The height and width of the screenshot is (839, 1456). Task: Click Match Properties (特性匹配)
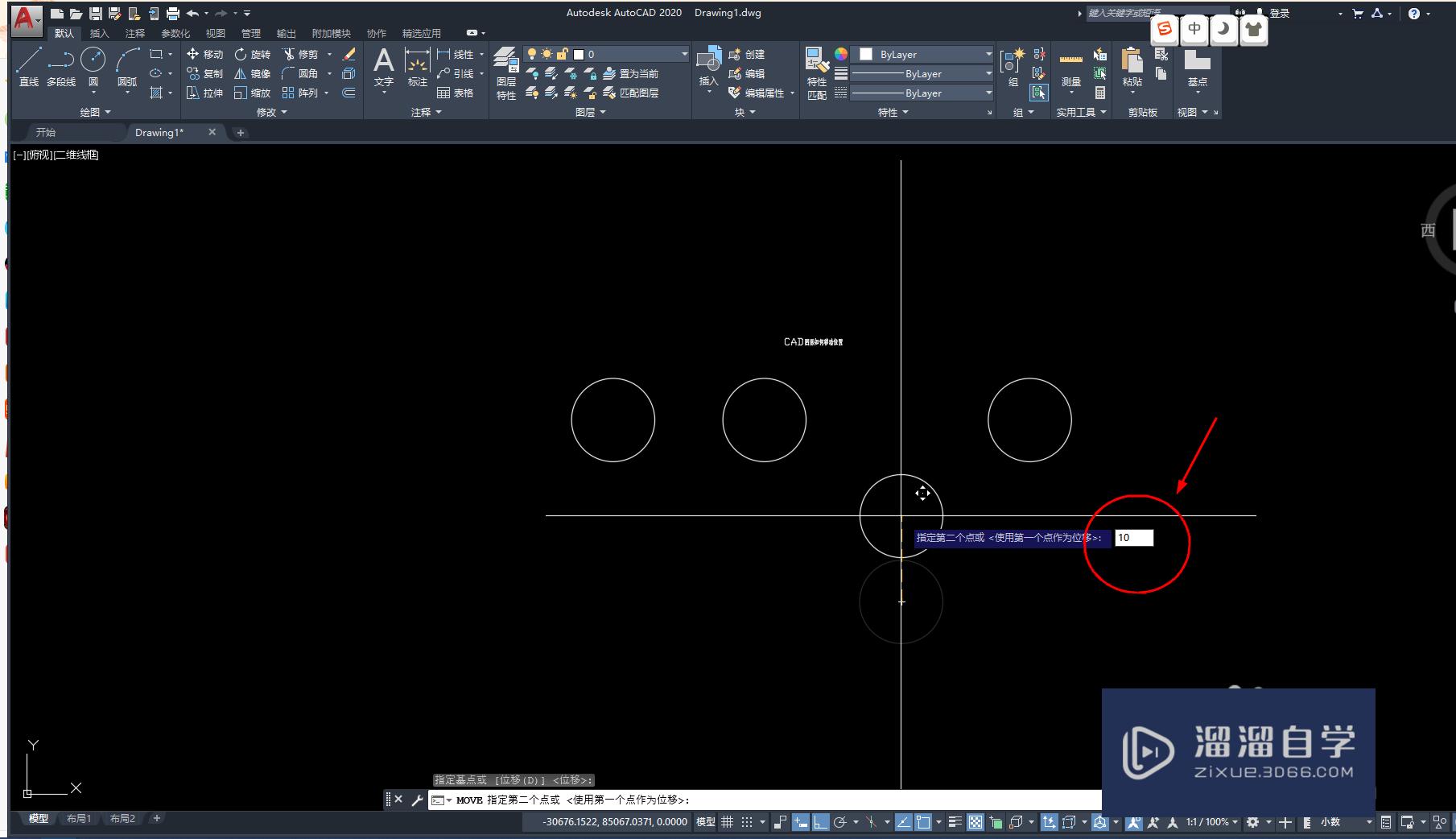tap(817, 73)
